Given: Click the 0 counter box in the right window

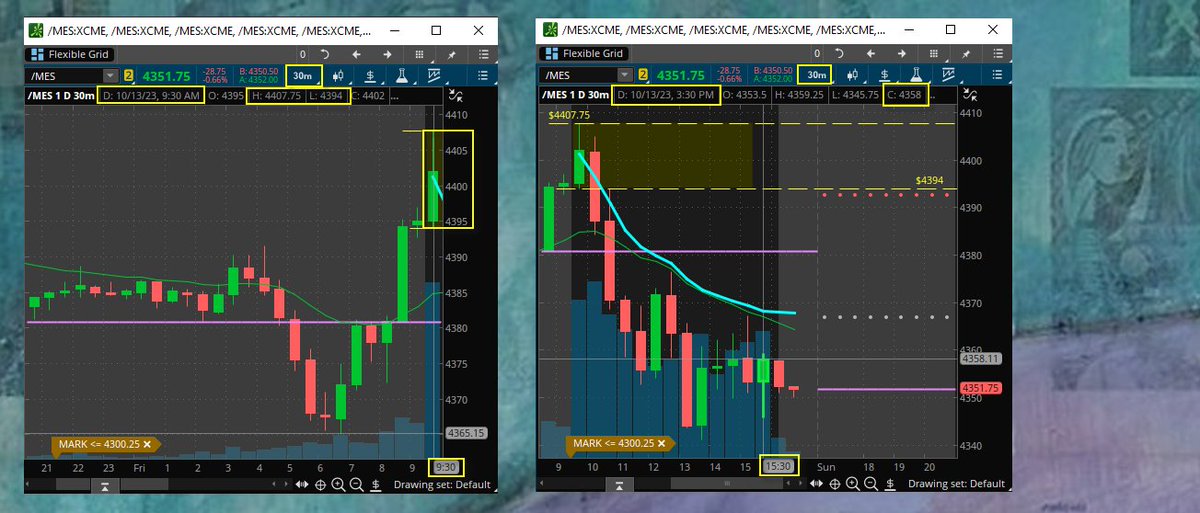Looking at the screenshot, I should click(816, 53).
